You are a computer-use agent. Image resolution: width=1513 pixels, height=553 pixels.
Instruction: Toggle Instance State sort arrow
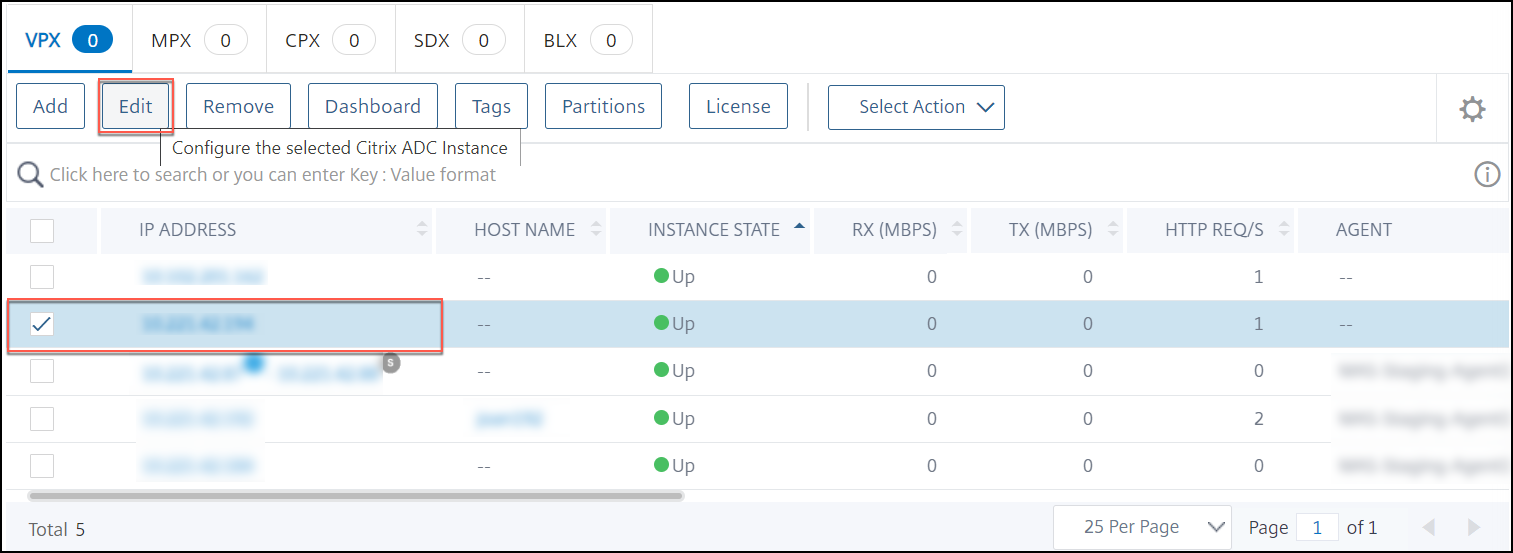click(x=798, y=229)
